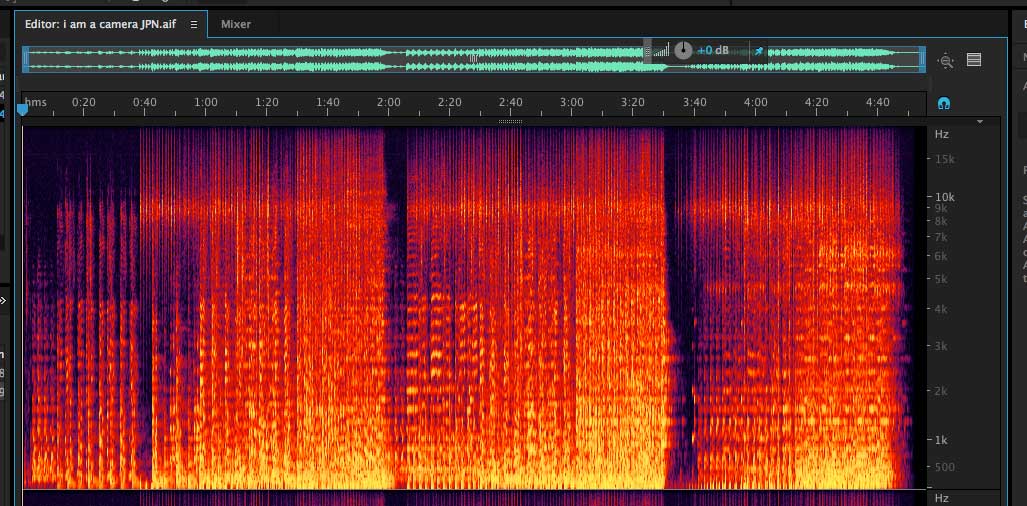Select the Editor: i am a camera JPN.aif tab
The height and width of the screenshot is (506, 1027).
tap(100, 24)
